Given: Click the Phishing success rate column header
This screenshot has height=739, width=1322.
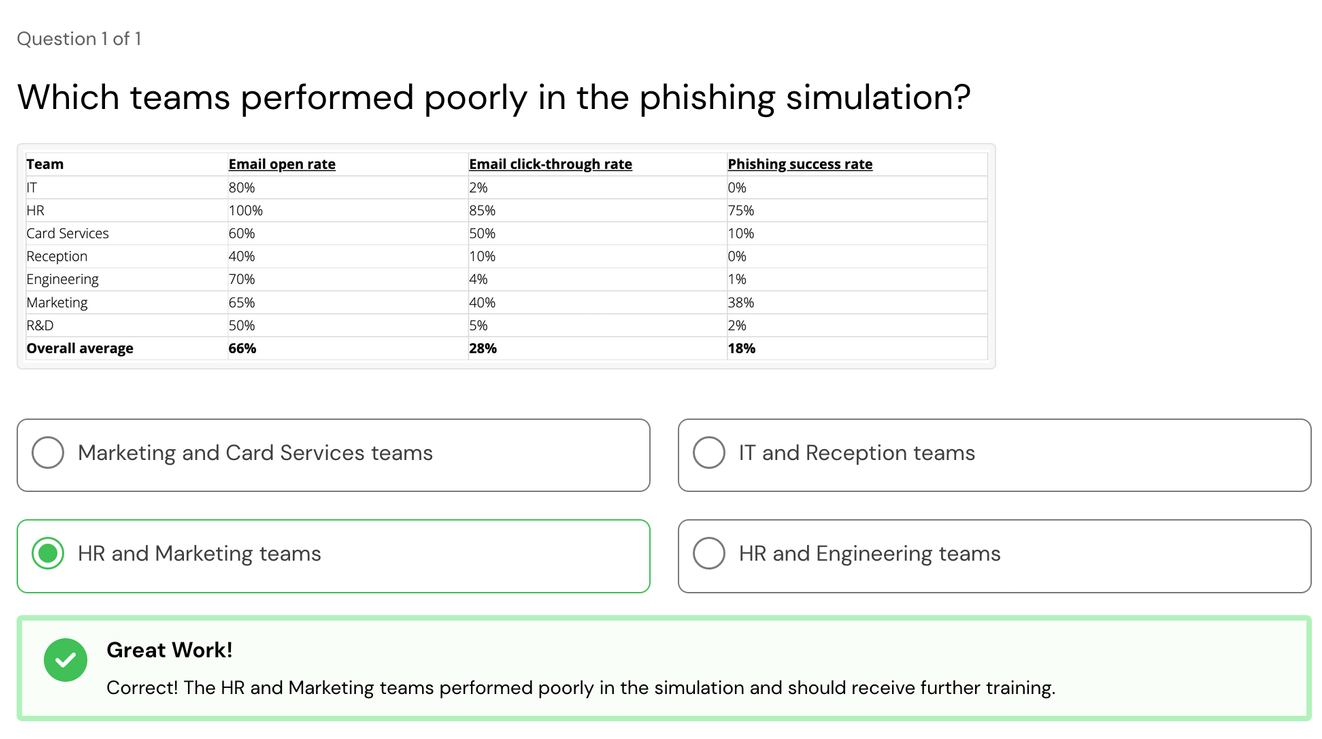Looking at the screenshot, I should coord(800,164).
